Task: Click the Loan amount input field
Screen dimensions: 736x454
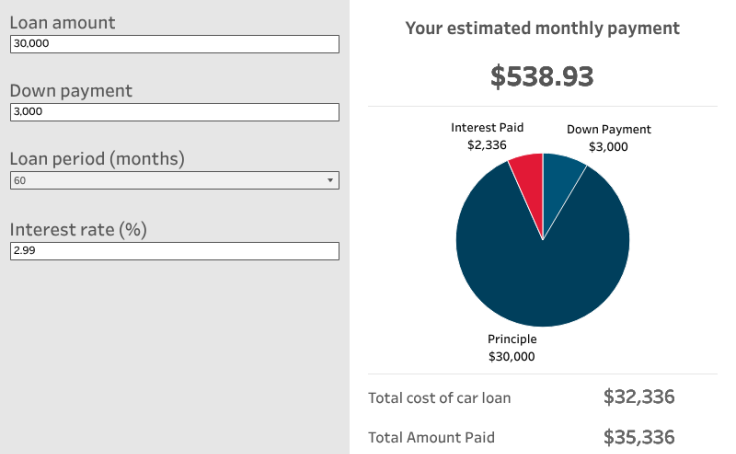Action: click(174, 44)
